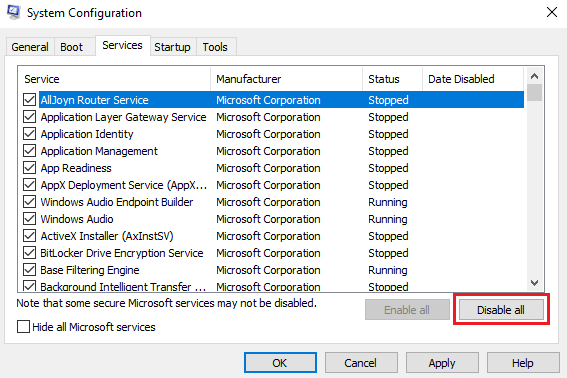Check Hide all Microsoft services
The image size is (567, 378).
24,327
